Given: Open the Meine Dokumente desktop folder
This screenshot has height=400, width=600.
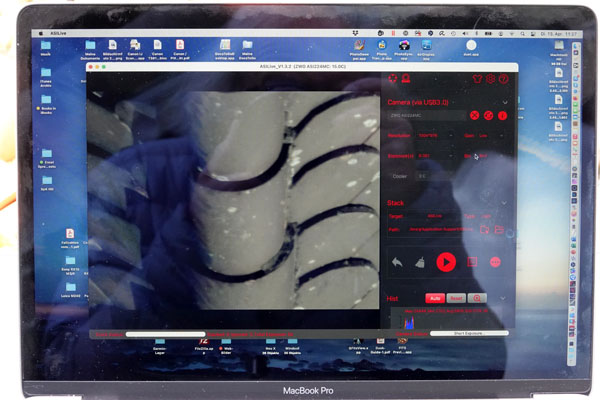Looking at the screenshot, I should tap(90, 50).
